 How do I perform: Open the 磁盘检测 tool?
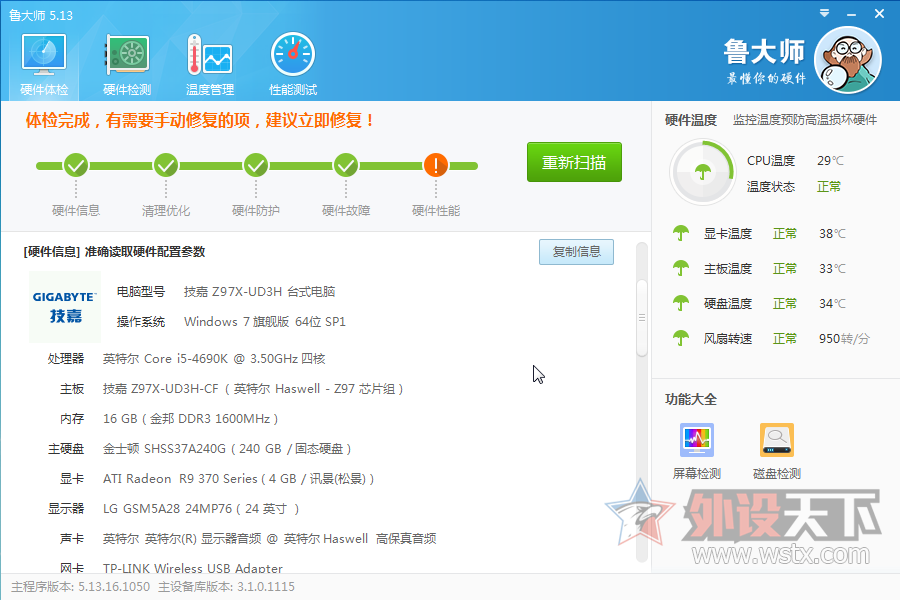[x=777, y=451]
